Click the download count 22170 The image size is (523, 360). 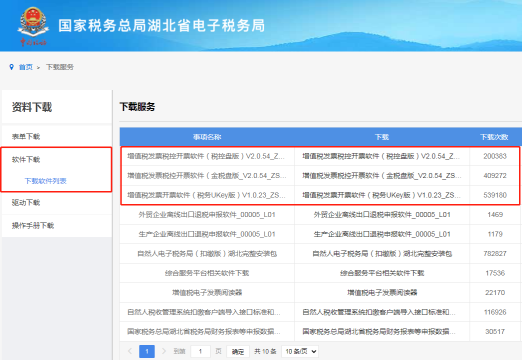tap(495, 293)
